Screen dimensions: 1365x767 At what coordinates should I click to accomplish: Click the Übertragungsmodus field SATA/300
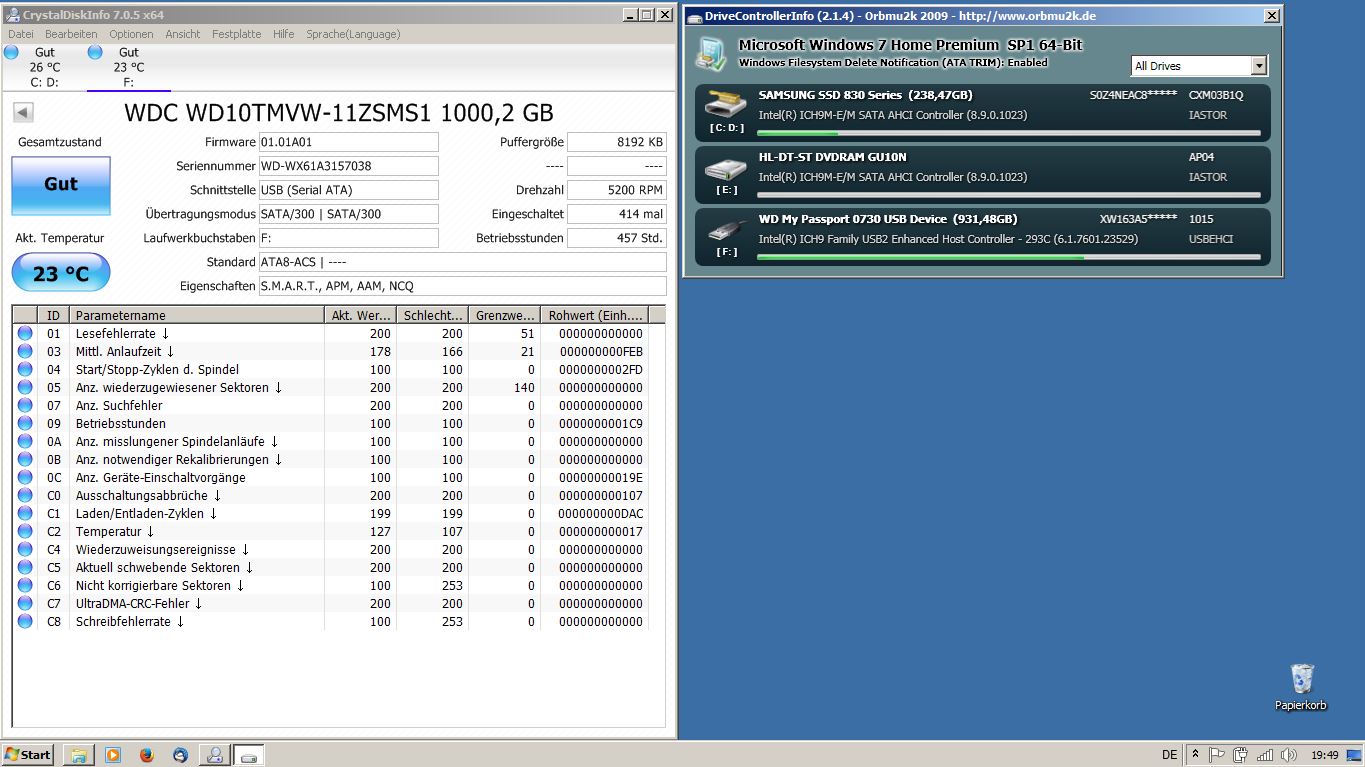[348, 214]
